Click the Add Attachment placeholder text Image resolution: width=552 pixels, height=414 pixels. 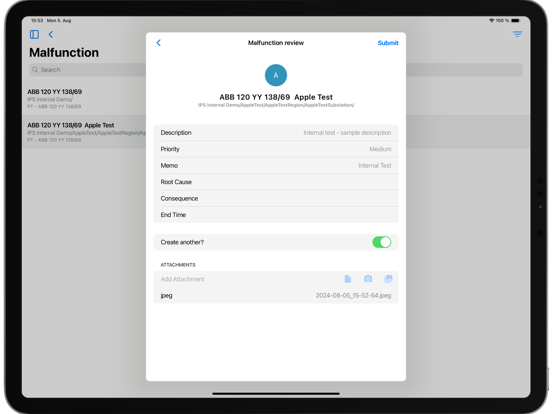(182, 279)
